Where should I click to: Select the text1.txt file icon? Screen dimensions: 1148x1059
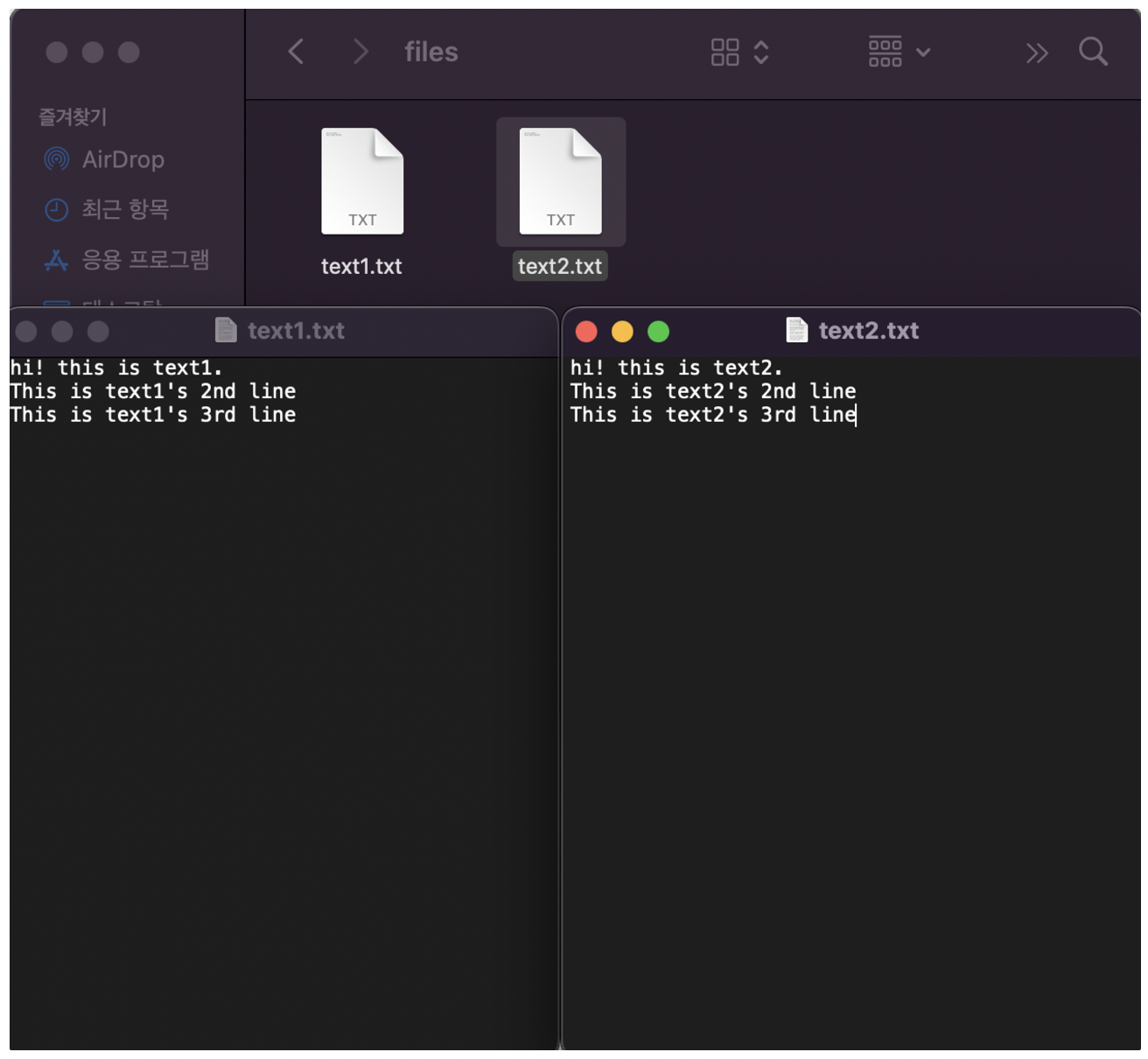(x=362, y=181)
